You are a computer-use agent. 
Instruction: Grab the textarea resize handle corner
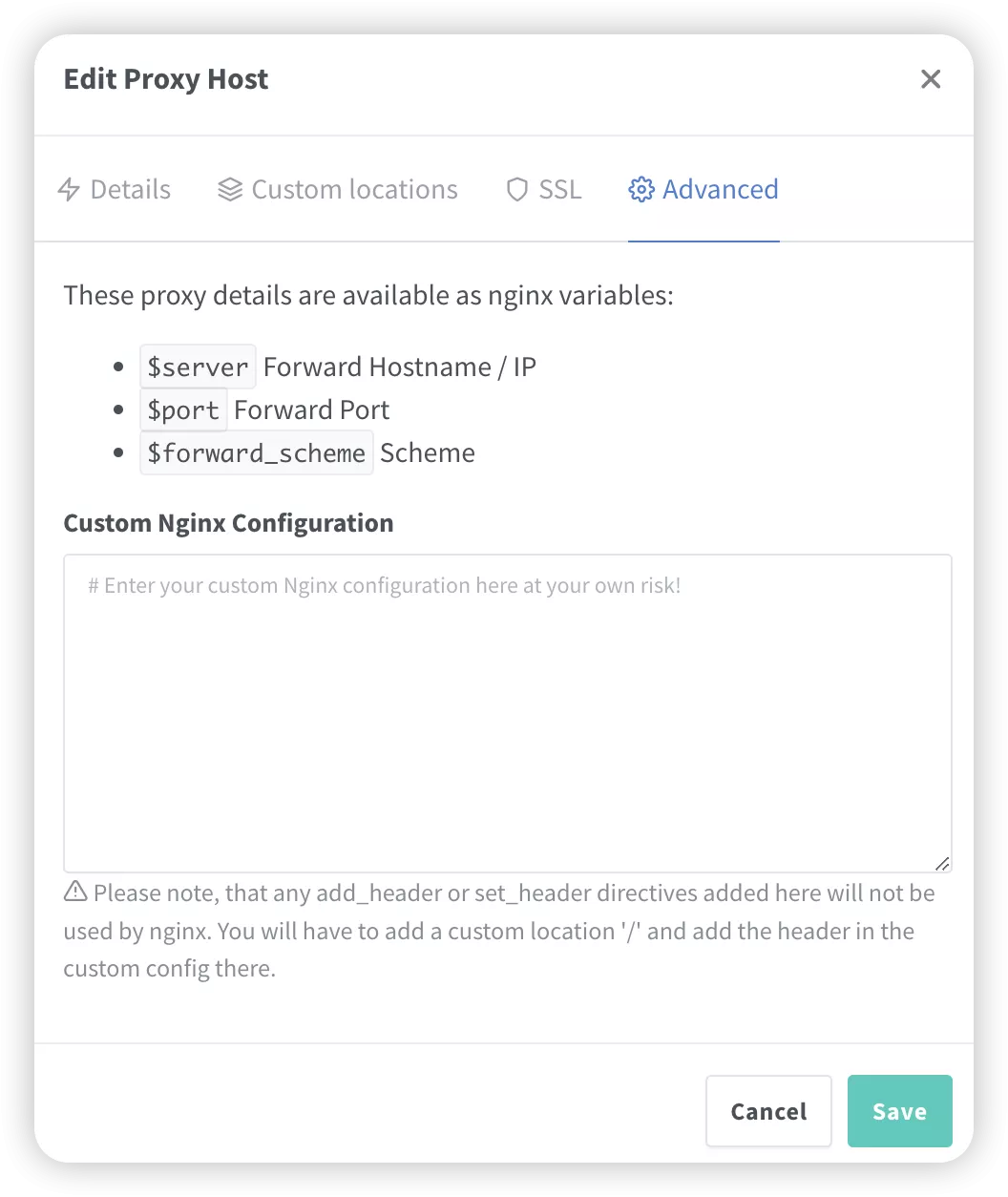942,863
